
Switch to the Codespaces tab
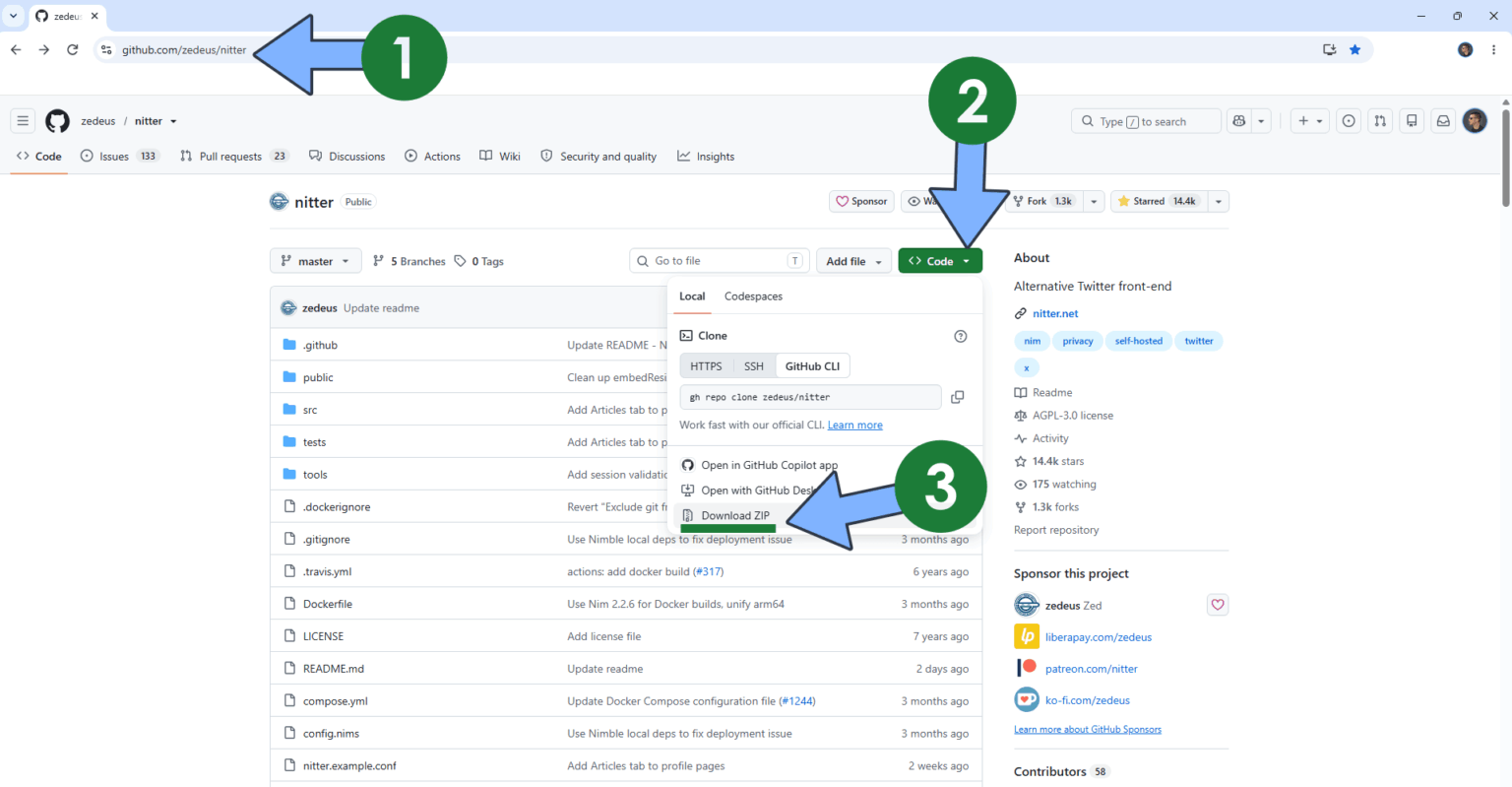tap(753, 296)
